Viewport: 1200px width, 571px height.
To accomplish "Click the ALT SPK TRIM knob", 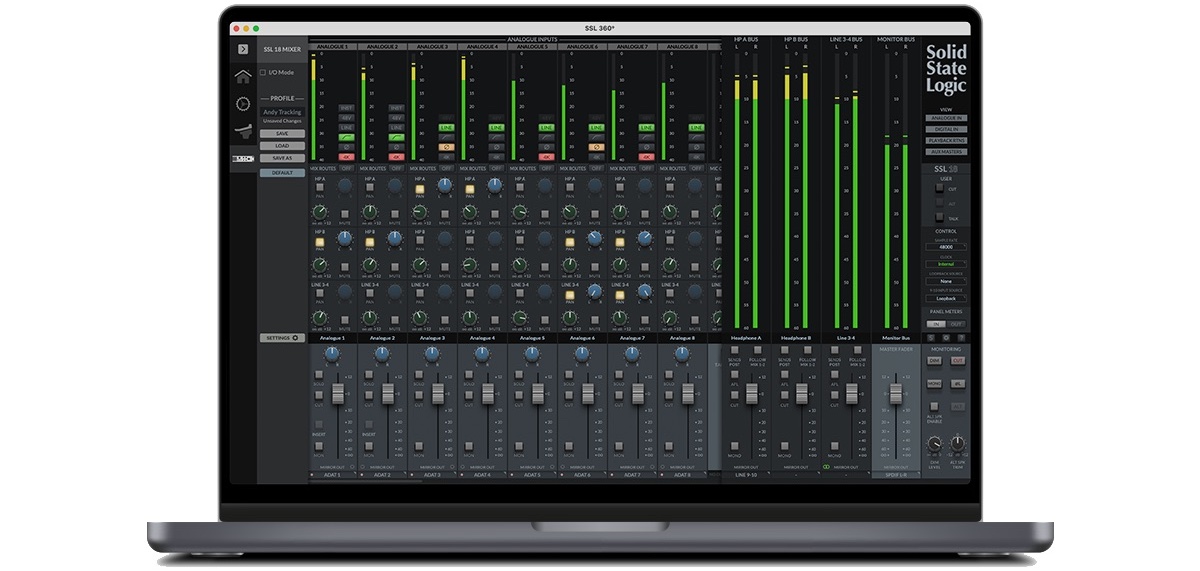I will tap(957, 443).
